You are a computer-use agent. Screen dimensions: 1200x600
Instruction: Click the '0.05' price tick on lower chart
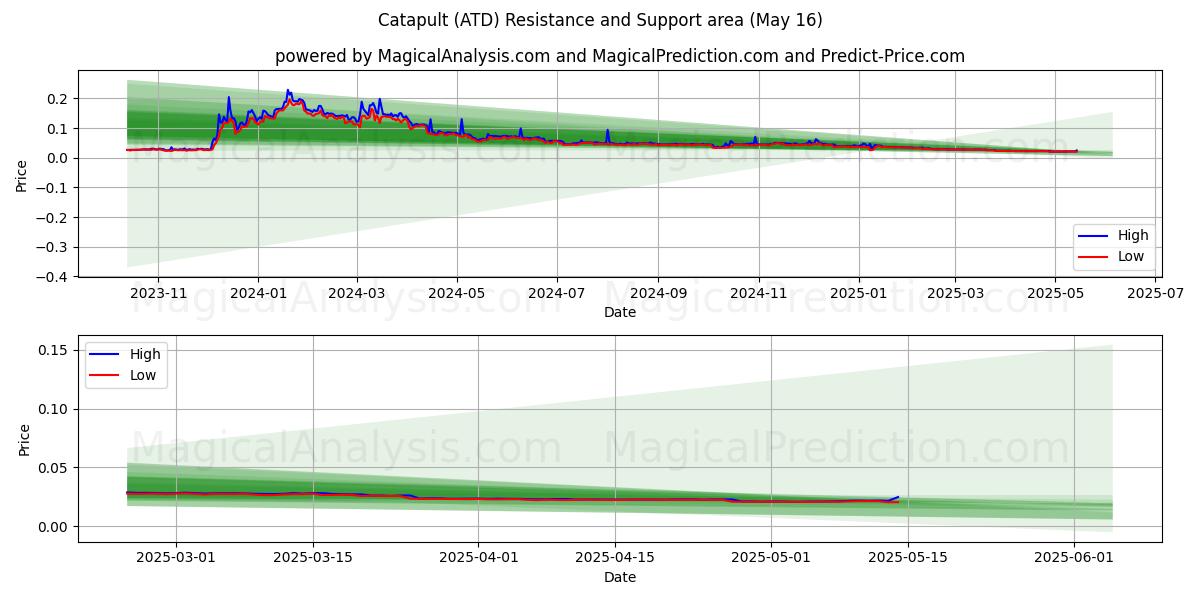click(x=55, y=468)
